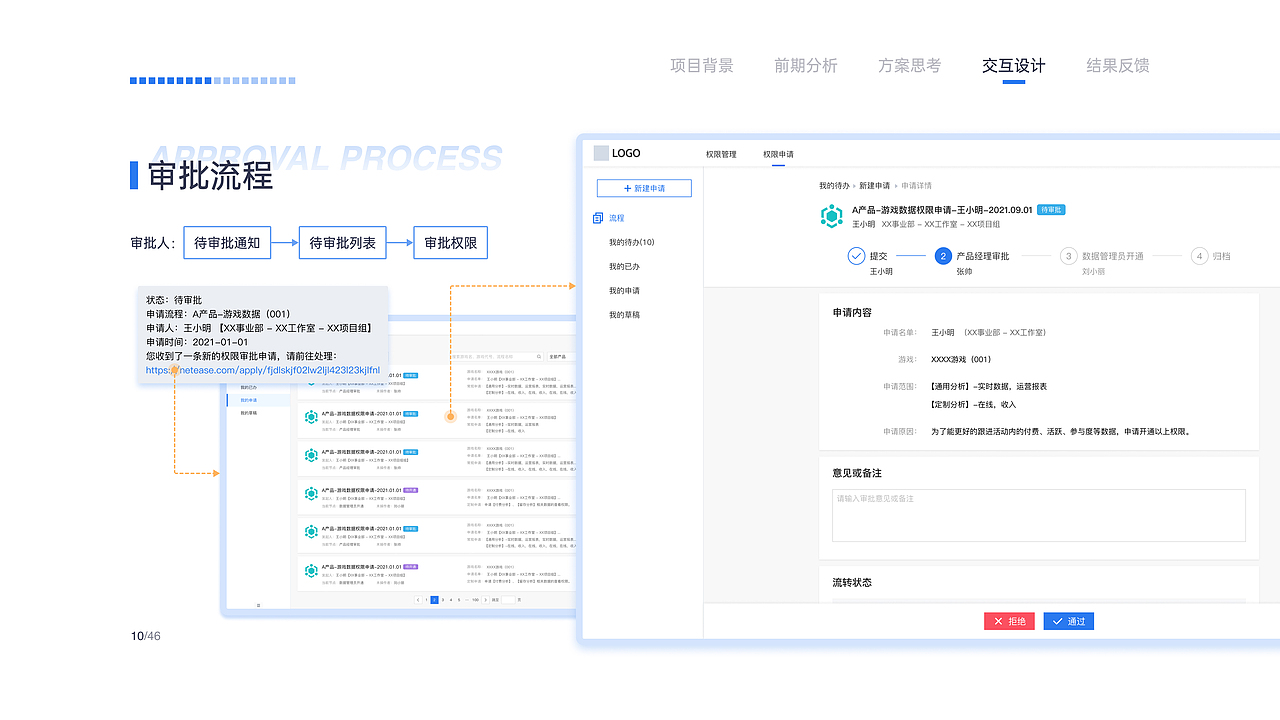Image resolution: width=1280 pixels, height=720 pixels.
Task: Click the checkmark circle of 提交 step
Action: pos(856,256)
